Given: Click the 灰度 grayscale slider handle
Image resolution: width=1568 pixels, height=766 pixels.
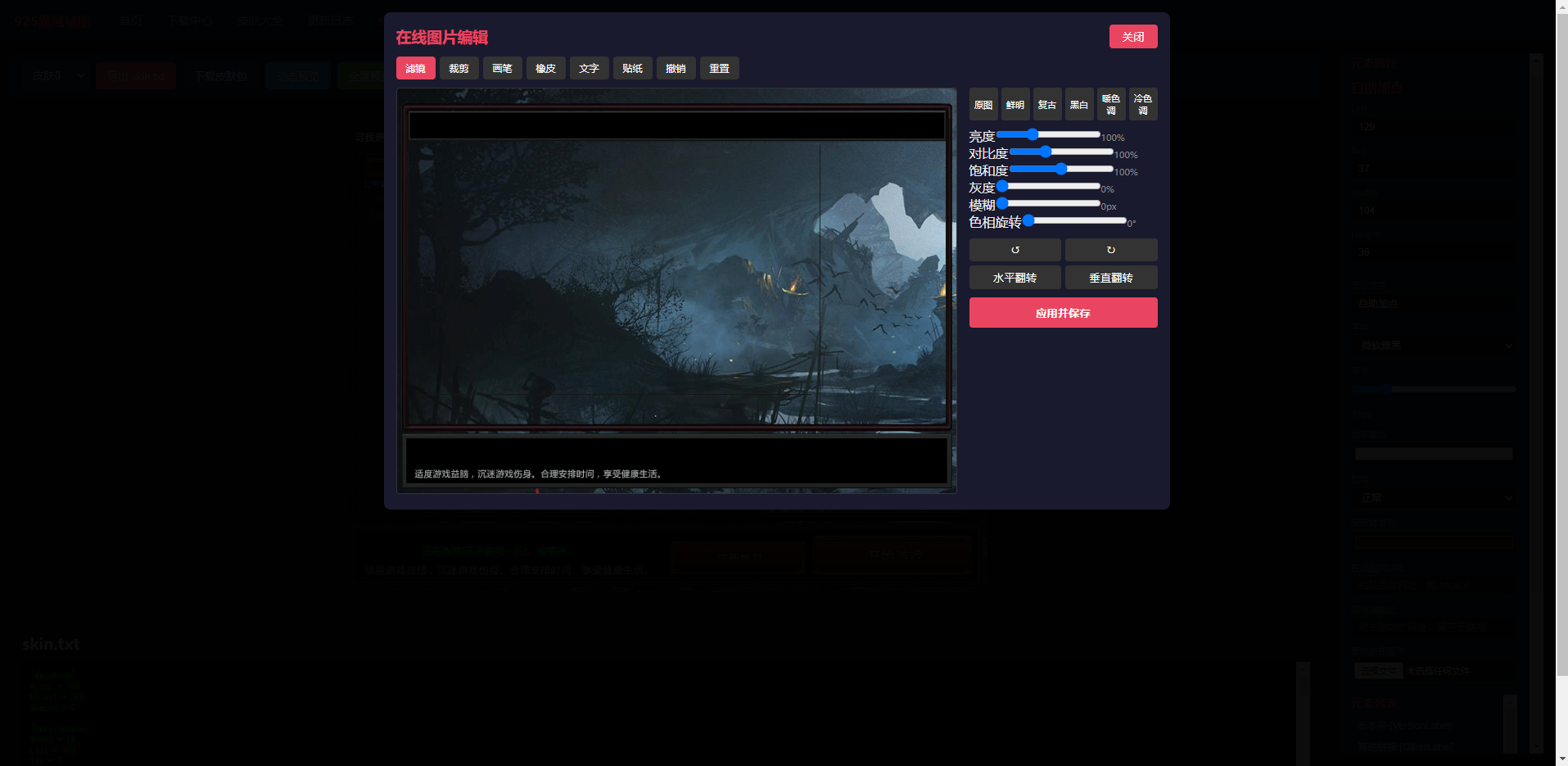Looking at the screenshot, I should tap(1002, 186).
